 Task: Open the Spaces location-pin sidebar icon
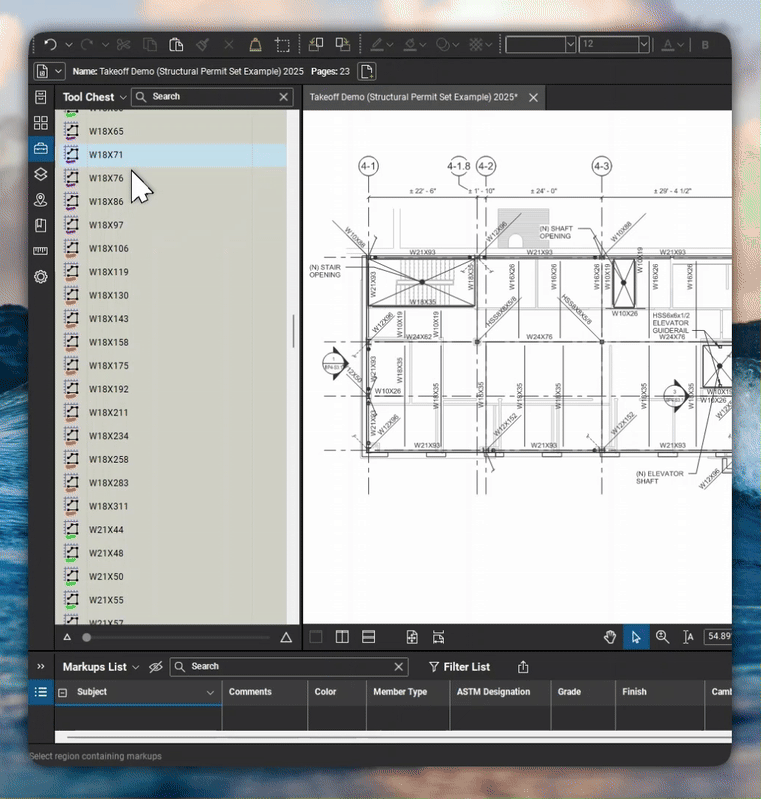[x=41, y=200]
